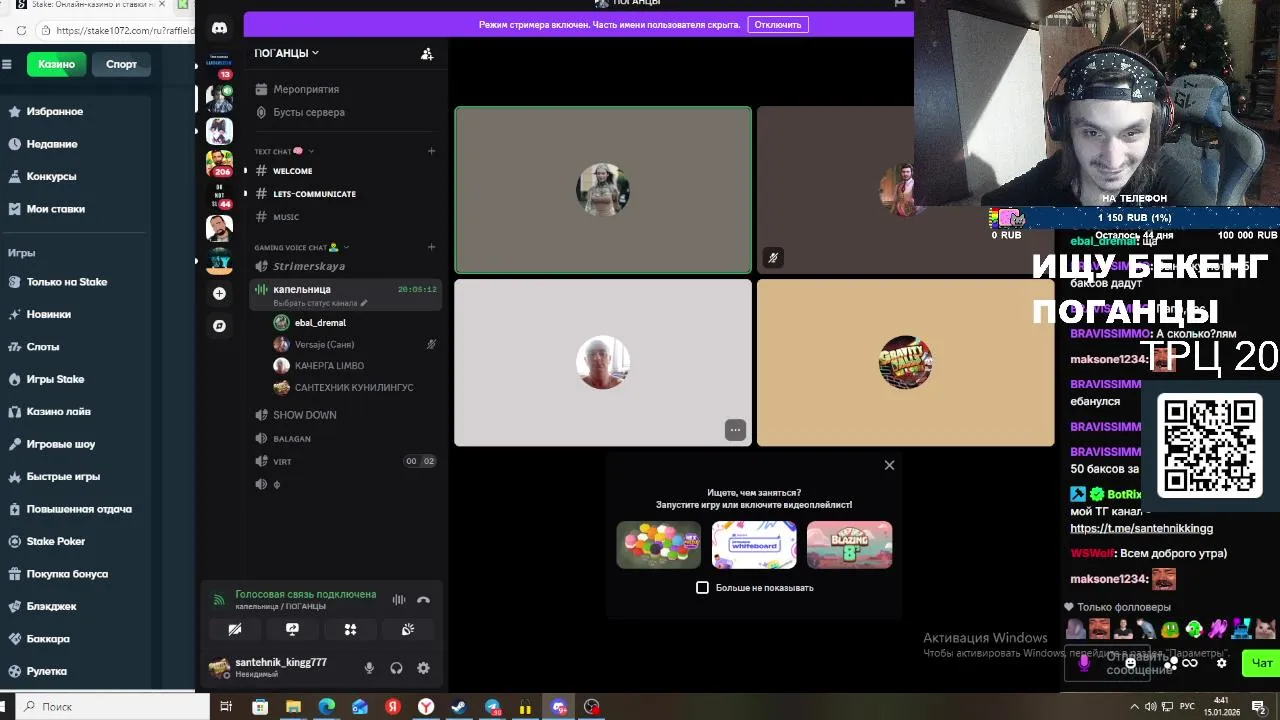Screen dimensions: 1280x720
Task: Open three-dot menu on lower-left video tile
Action: click(x=735, y=430)
